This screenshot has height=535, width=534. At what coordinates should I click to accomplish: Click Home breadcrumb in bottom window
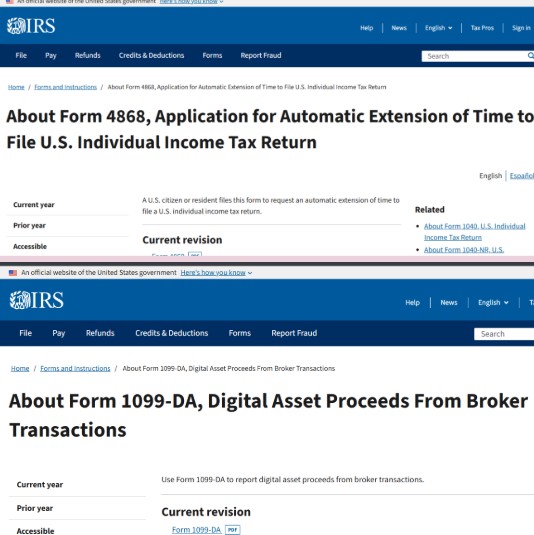click(x=20, y=368)
